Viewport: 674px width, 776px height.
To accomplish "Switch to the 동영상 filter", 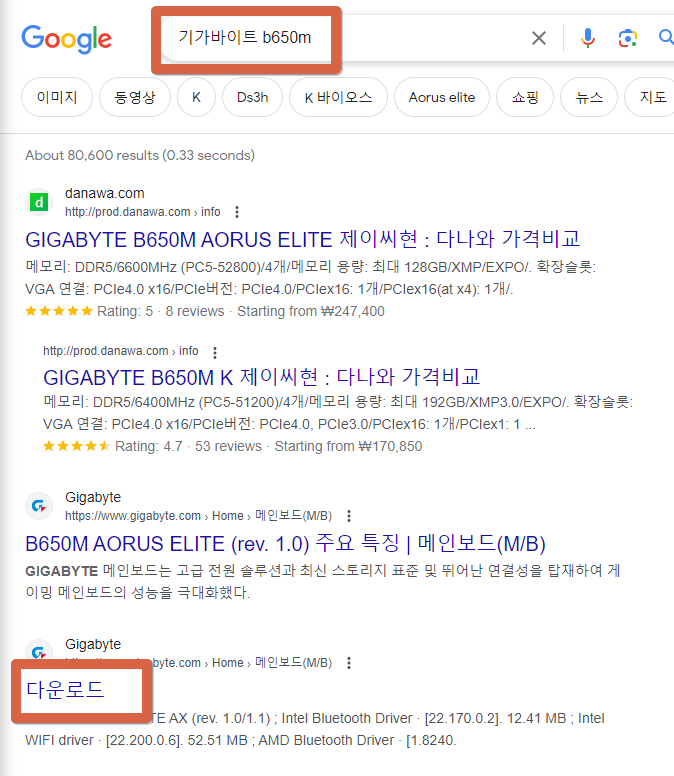I will click(x=135, y=97).
